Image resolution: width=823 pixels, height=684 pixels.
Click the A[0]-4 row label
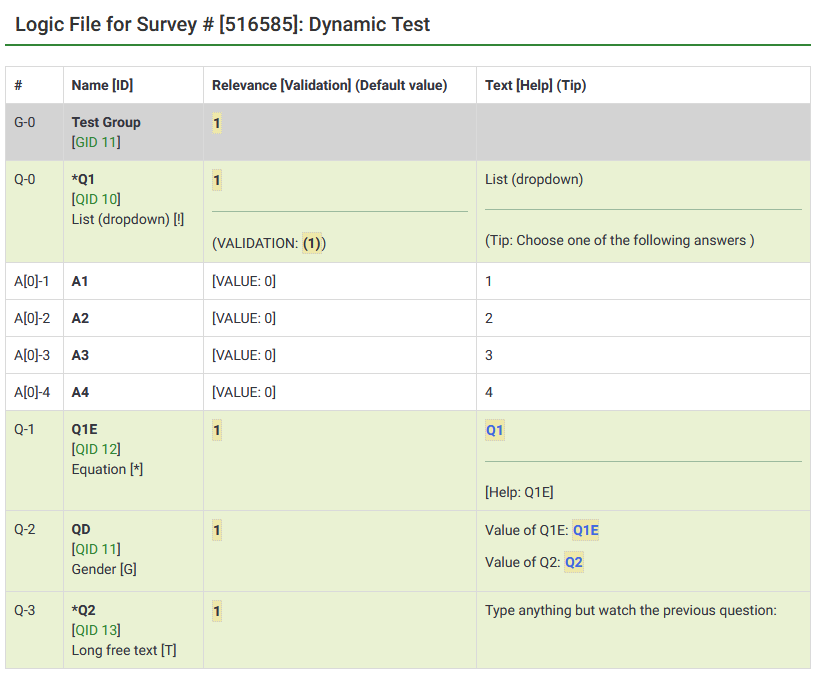(x=32, y=392)
